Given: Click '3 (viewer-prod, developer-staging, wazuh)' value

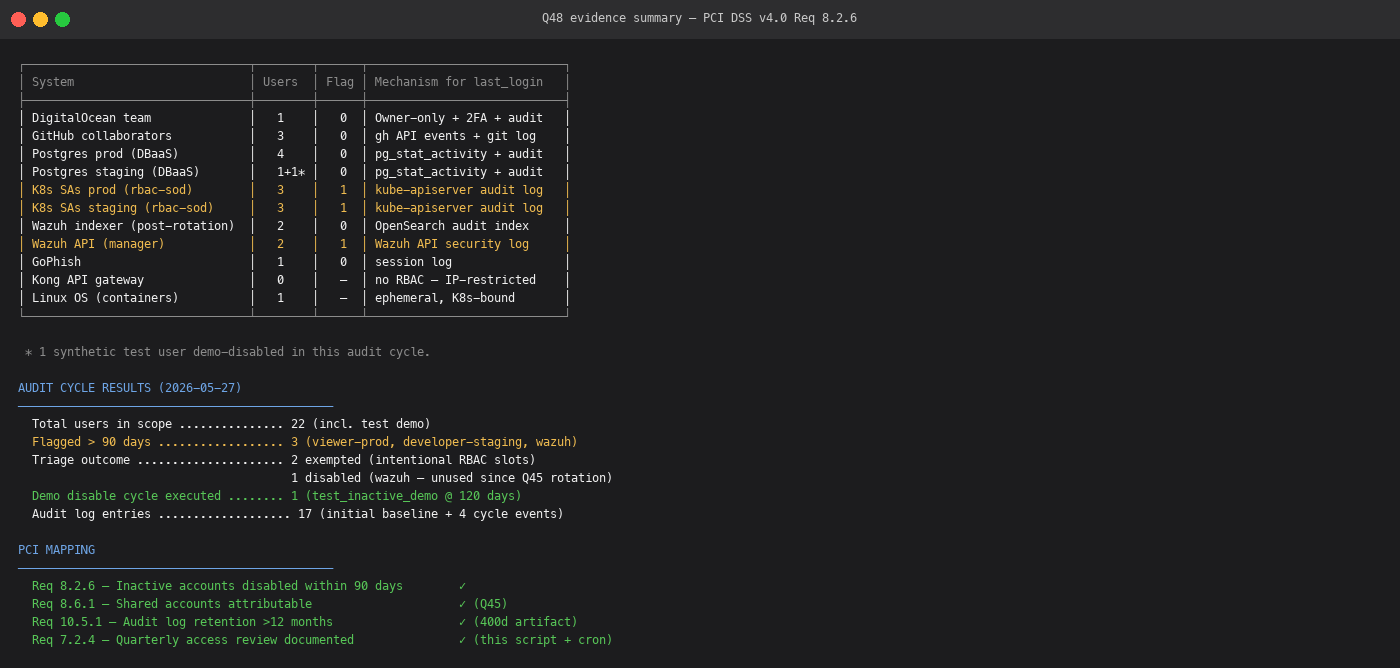Looking at the screenshot, I should pos(434,442).
